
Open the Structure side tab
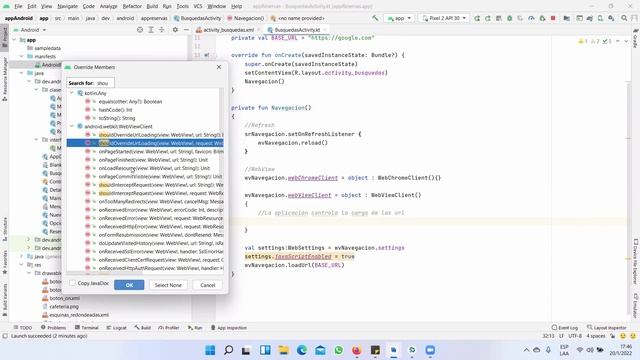[x=4, y=229]
